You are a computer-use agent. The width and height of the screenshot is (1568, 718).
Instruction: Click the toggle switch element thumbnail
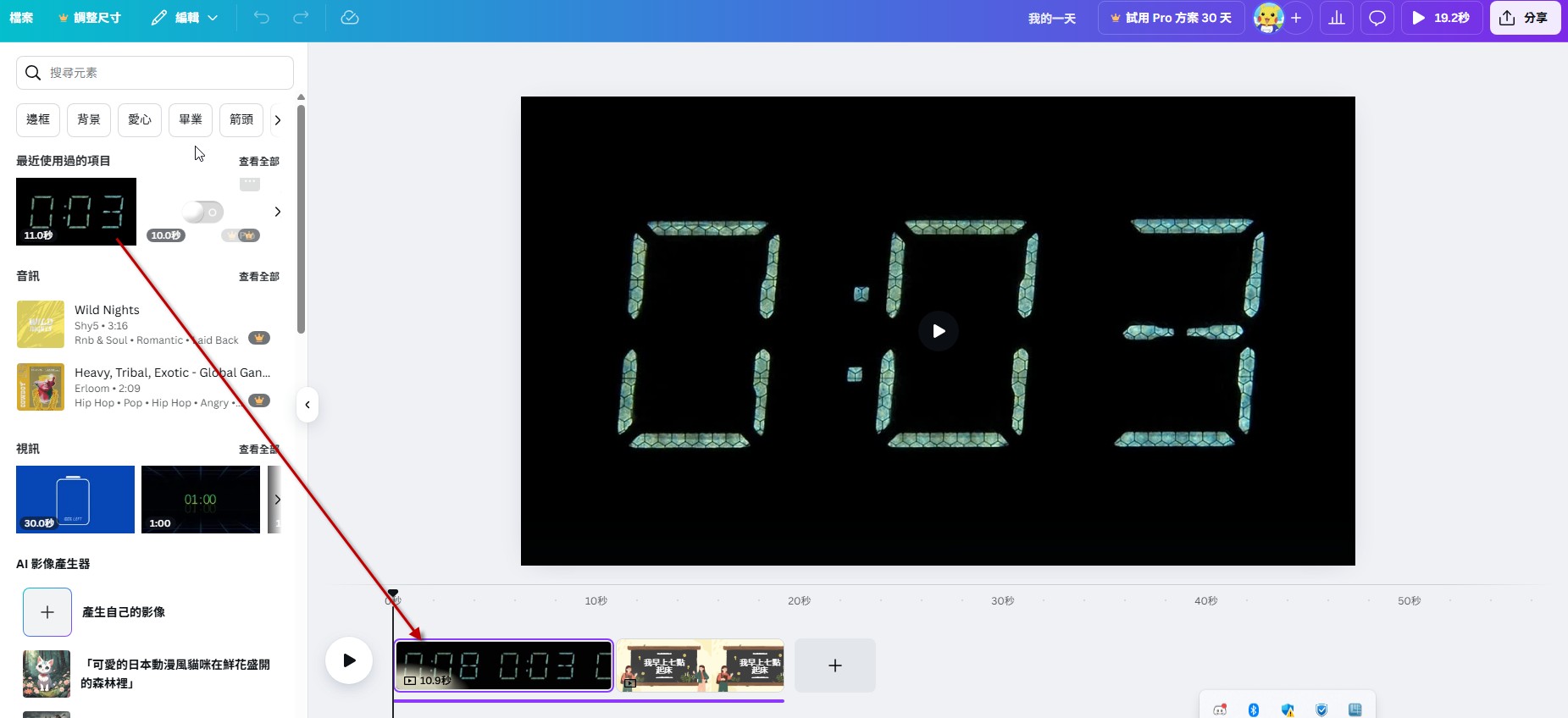[x=202, y=212]
